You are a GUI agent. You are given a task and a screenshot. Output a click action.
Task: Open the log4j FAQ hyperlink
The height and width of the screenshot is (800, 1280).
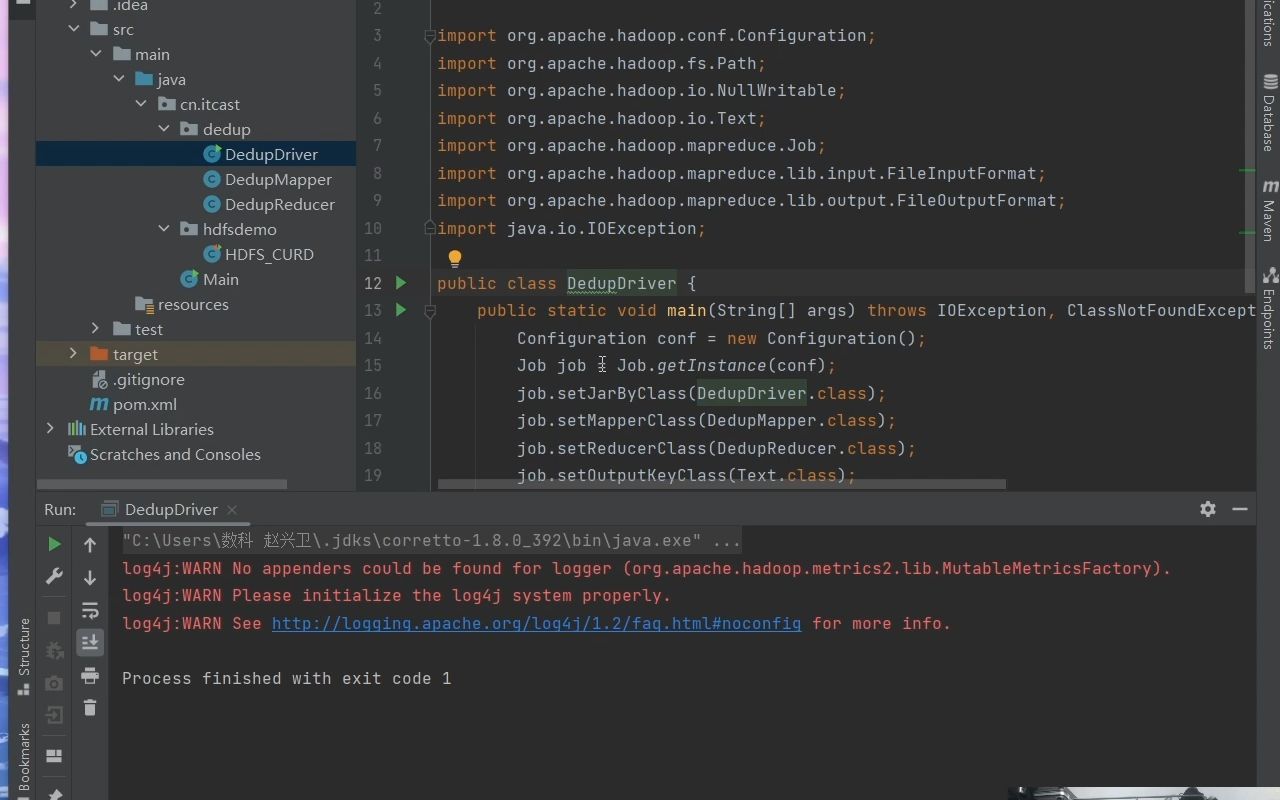coord(536,623)
